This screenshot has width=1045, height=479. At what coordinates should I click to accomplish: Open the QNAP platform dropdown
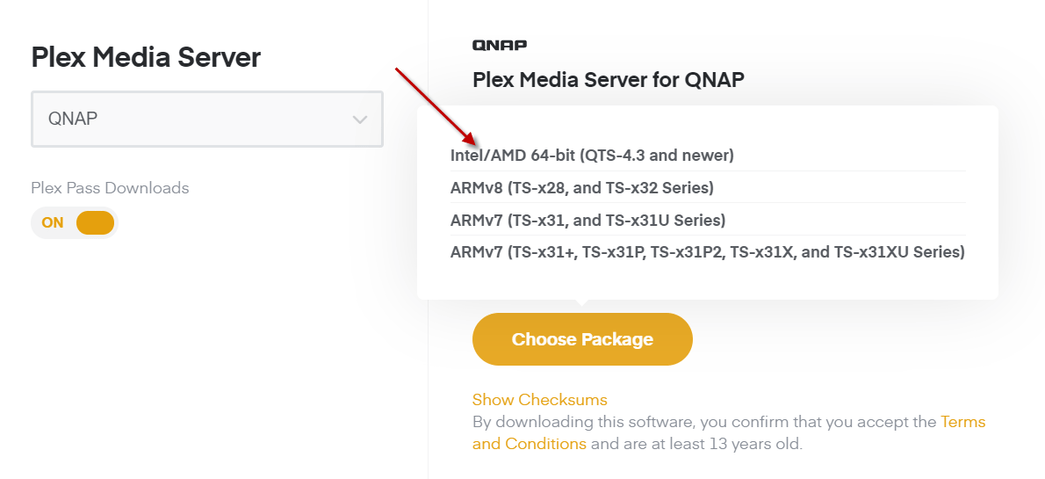[x=206, y=119]
